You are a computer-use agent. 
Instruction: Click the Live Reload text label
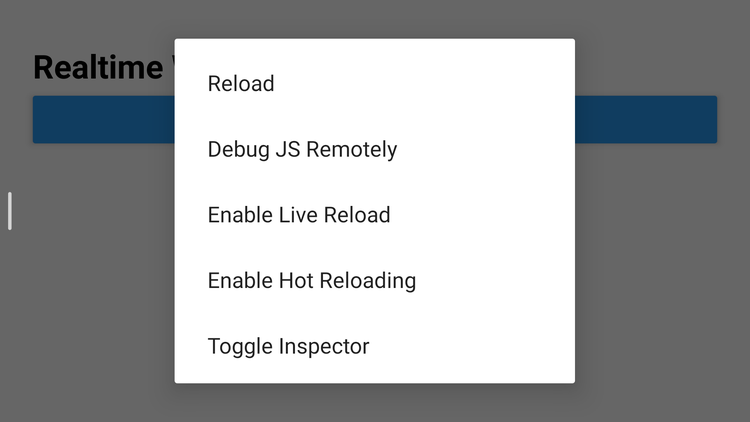334,215
